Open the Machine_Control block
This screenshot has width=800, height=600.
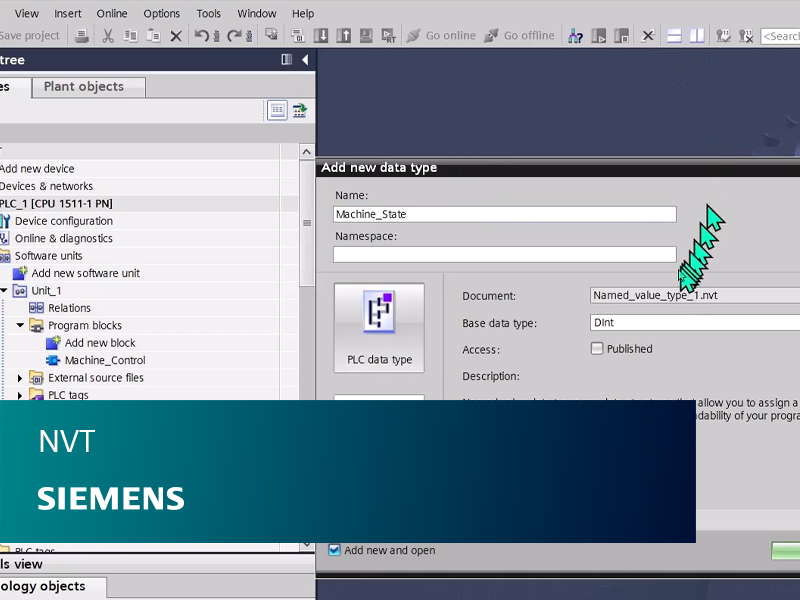(105, 360)
